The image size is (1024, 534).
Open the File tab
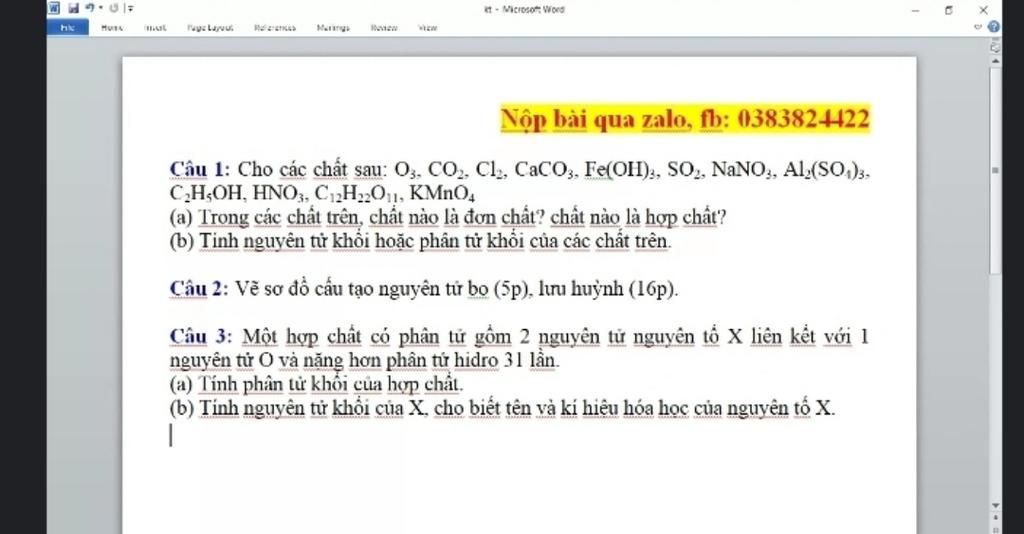point(67,27)
